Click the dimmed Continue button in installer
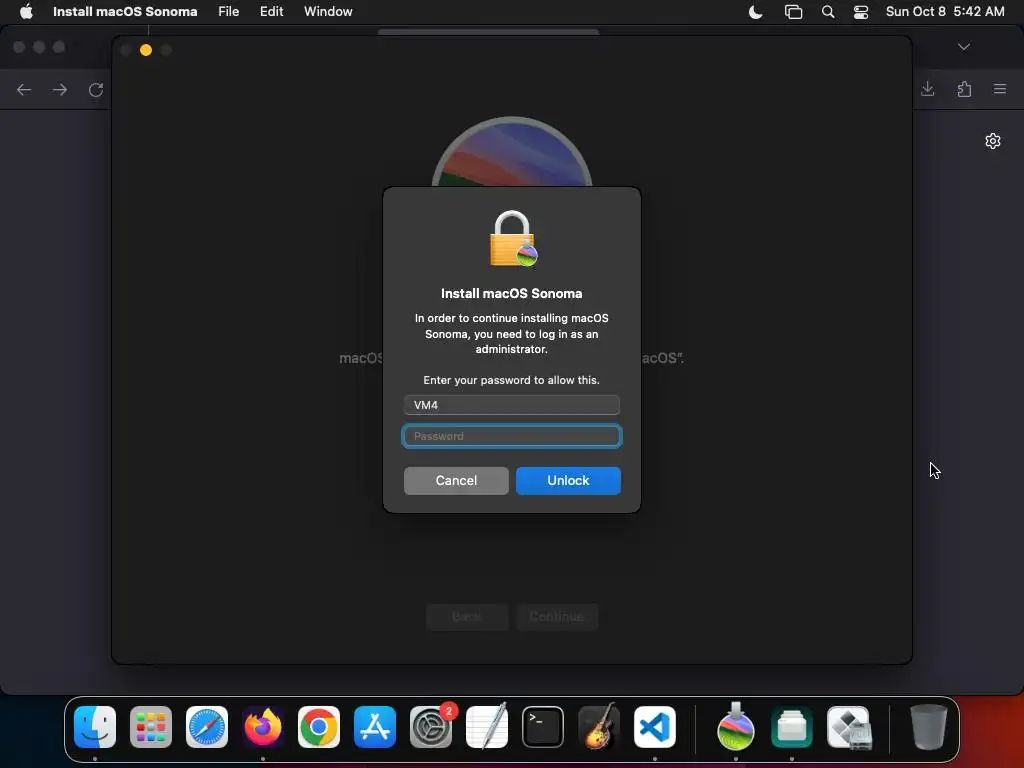The image size is (1024, 768). click(556, 616)
